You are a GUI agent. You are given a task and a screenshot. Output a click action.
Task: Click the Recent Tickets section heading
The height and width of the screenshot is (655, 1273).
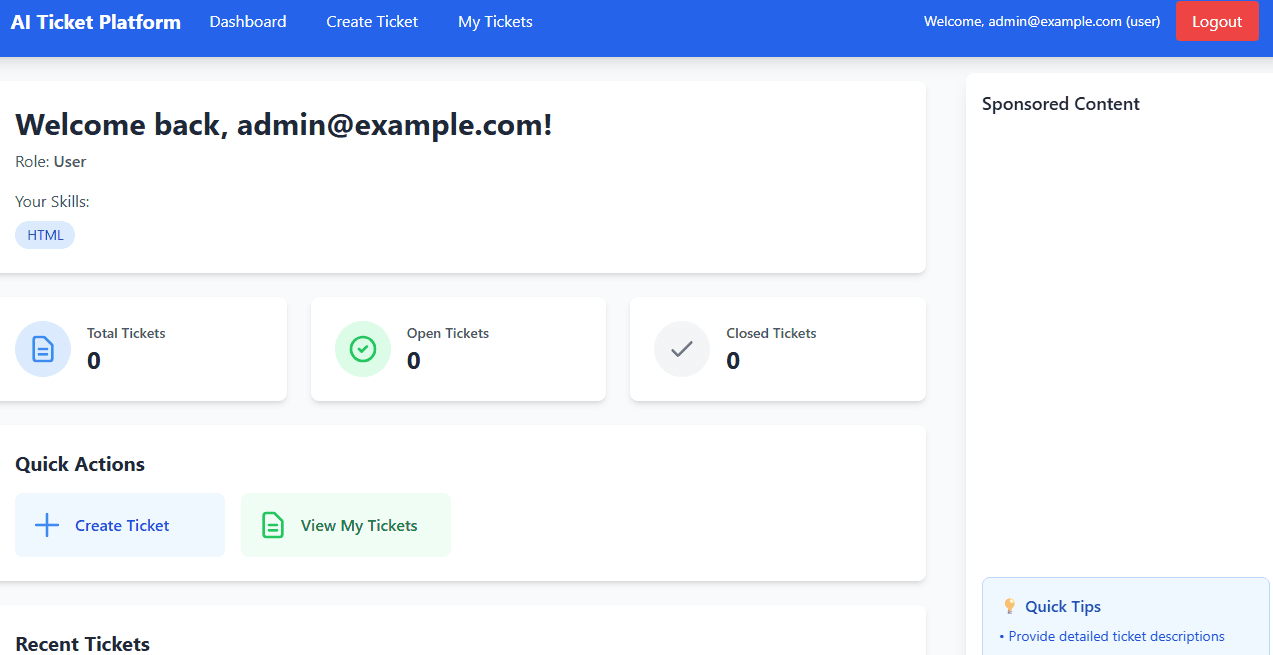83,644
